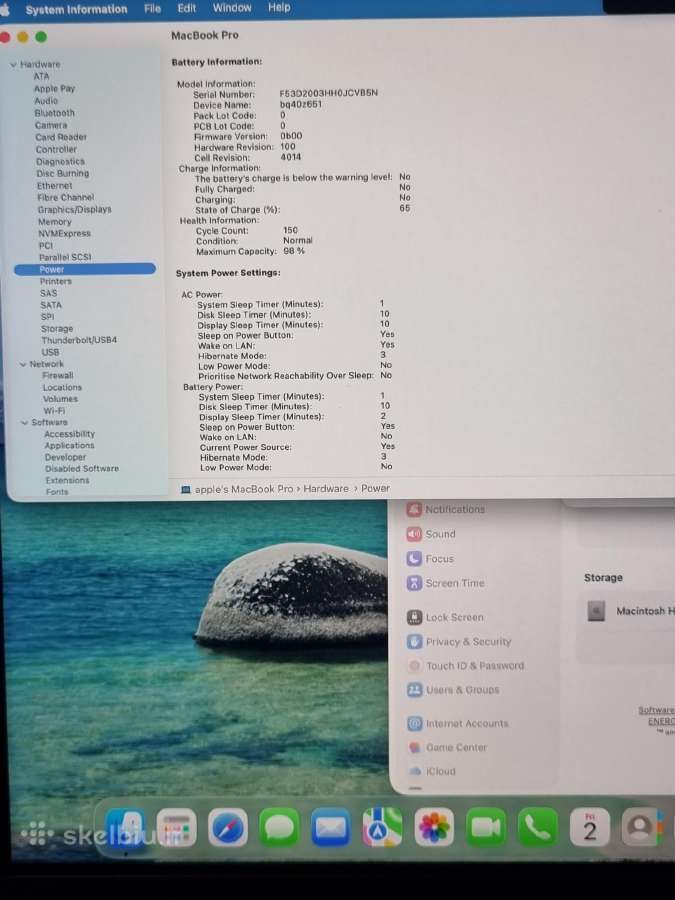Click the Privacy & Security hand icon
675x900 pixels.
coord(414,641)
